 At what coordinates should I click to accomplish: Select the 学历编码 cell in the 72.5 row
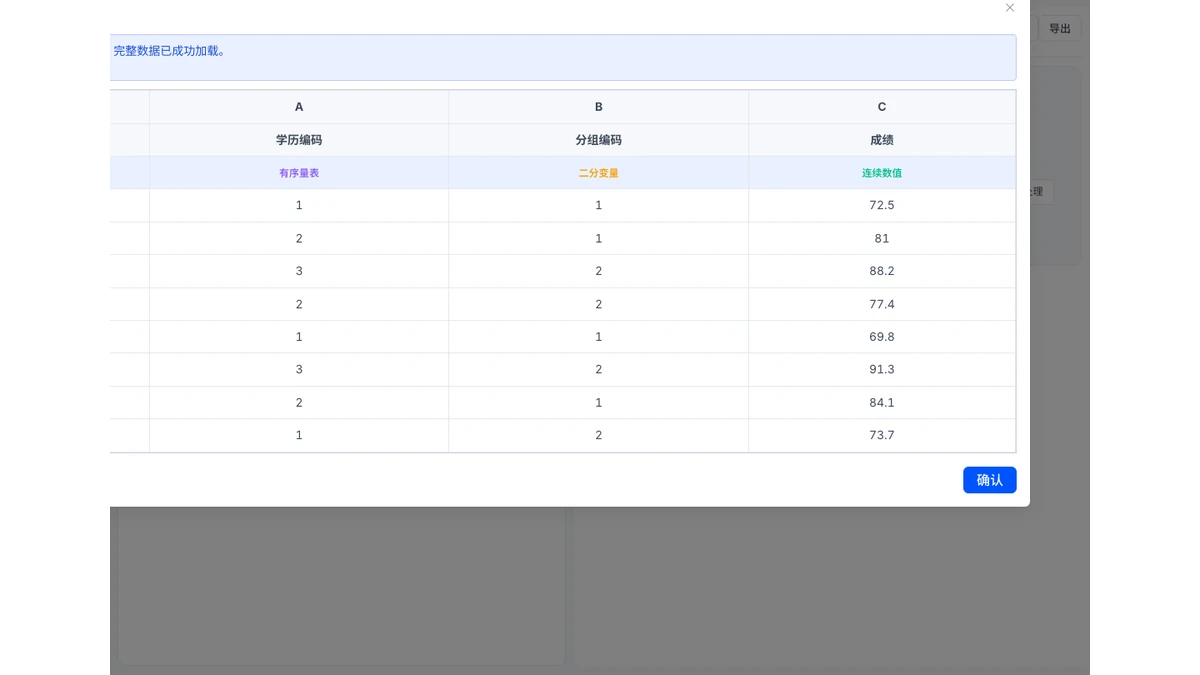point(299,205)
